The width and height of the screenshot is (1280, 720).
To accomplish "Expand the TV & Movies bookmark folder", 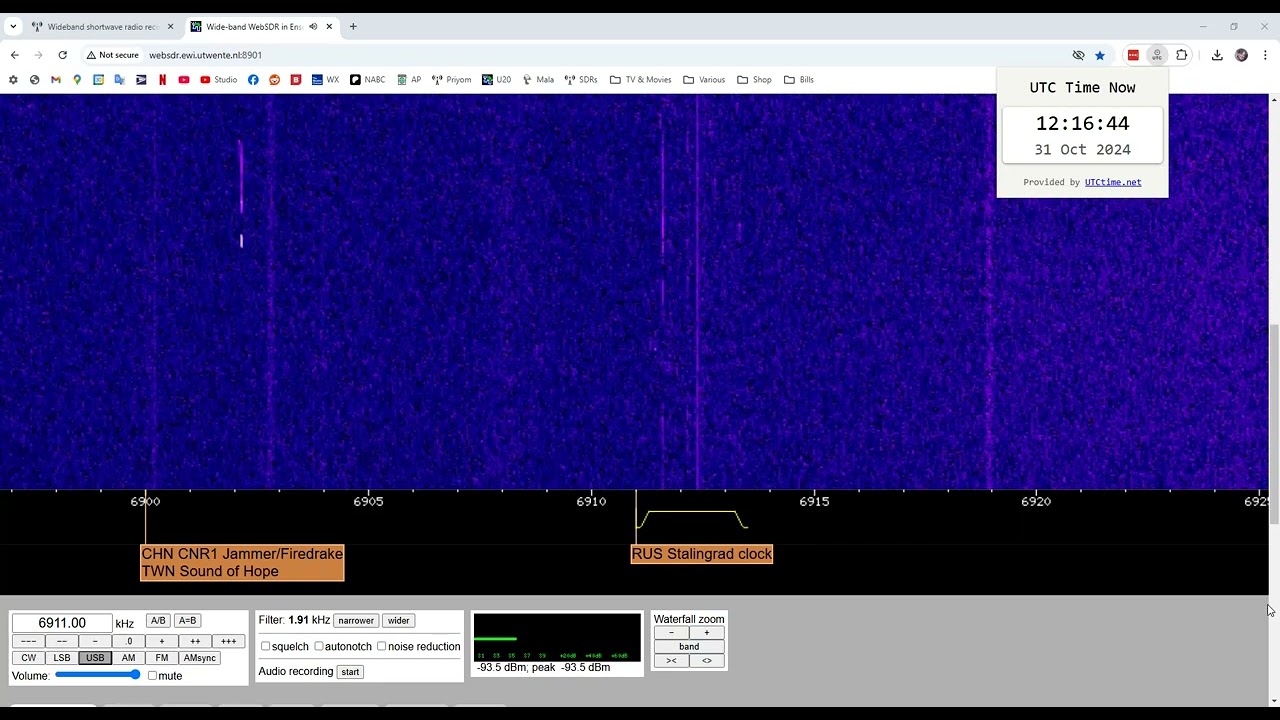I will click(x=640, y=80).
